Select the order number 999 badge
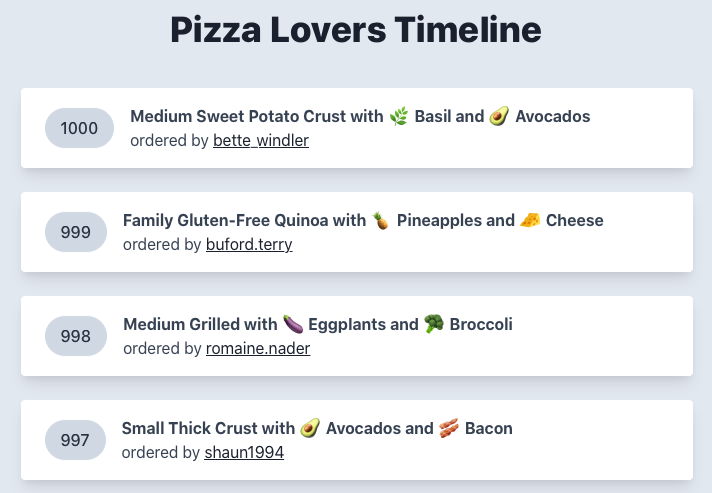This screenshot has height=493, width=712. [x=76, y=232]
